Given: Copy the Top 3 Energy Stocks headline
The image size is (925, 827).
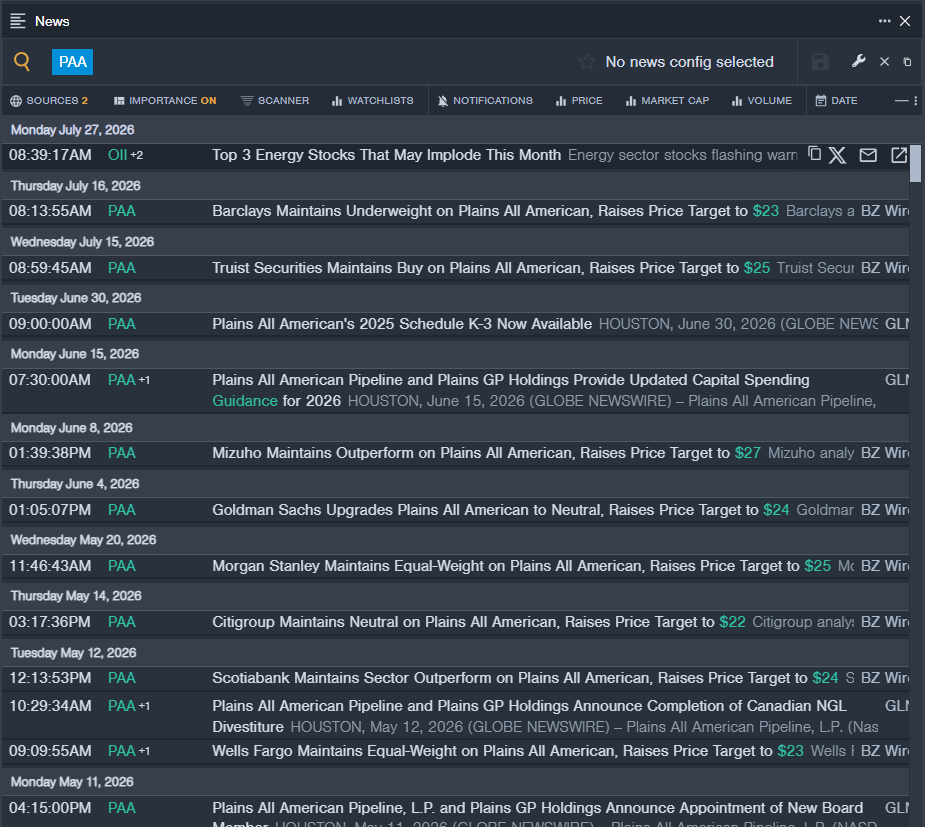Looking at the screenshot, I should 815,154.
